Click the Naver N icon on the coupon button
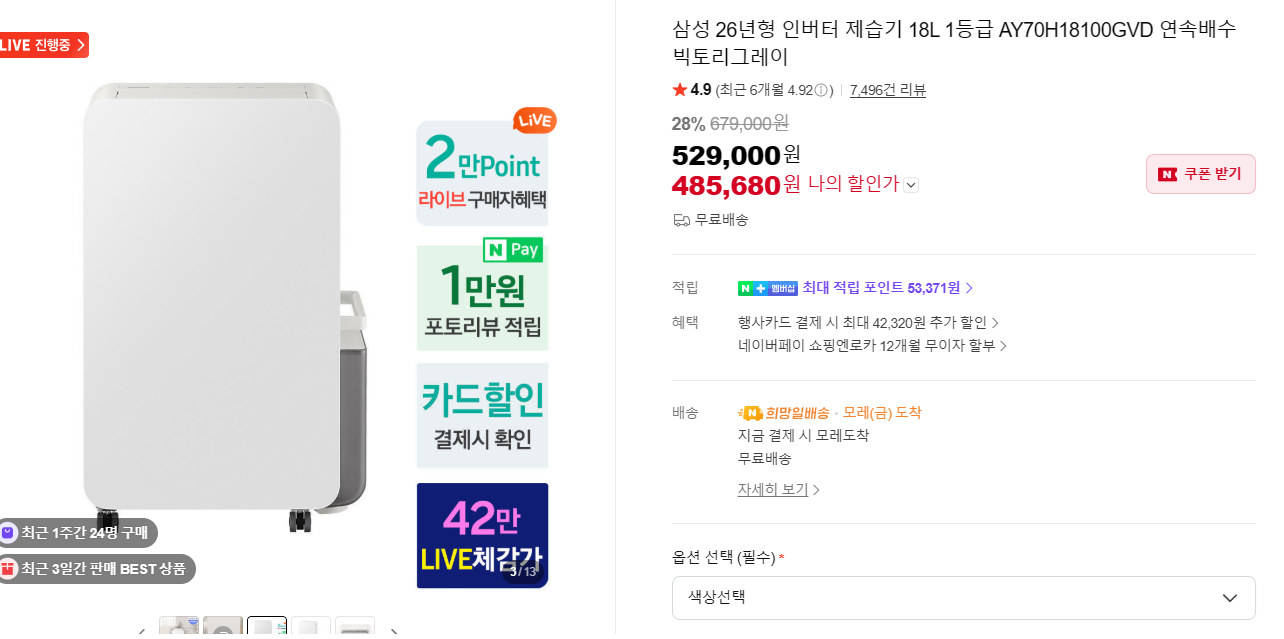The image size is (1284, 639). (x=1167, y=174)
